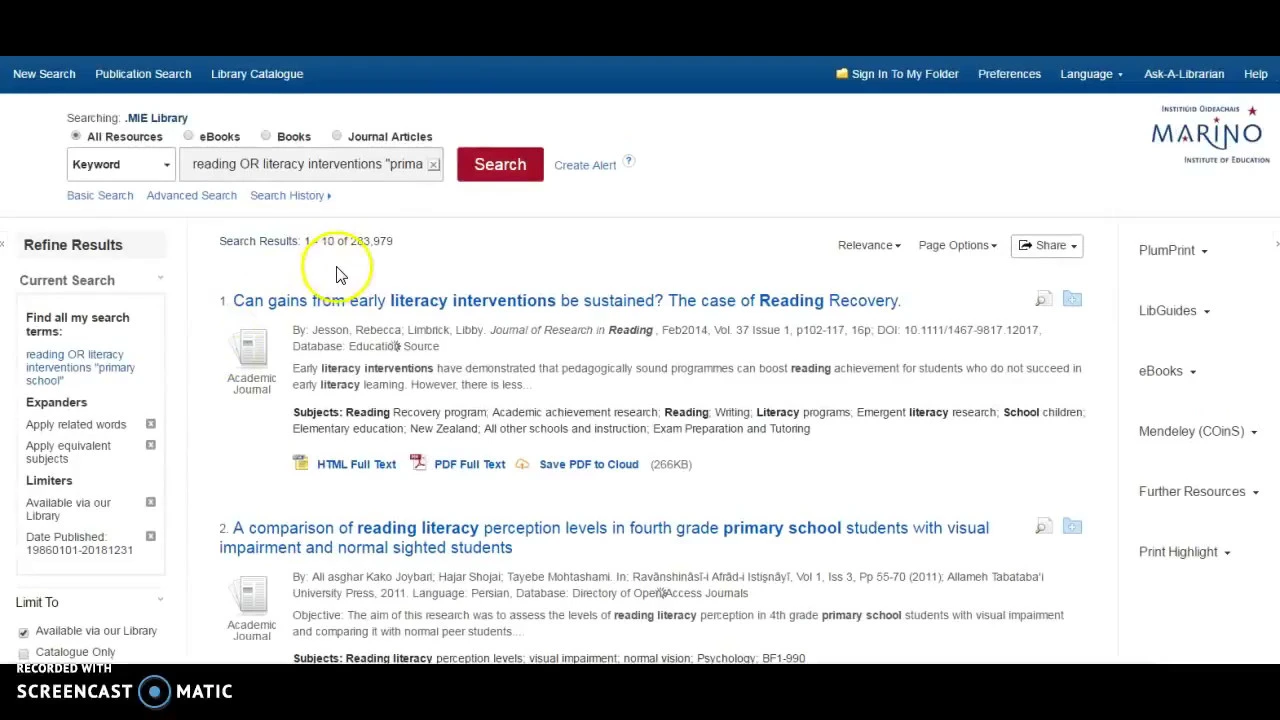Remove 'Date Published' limiter

point(150,537)
